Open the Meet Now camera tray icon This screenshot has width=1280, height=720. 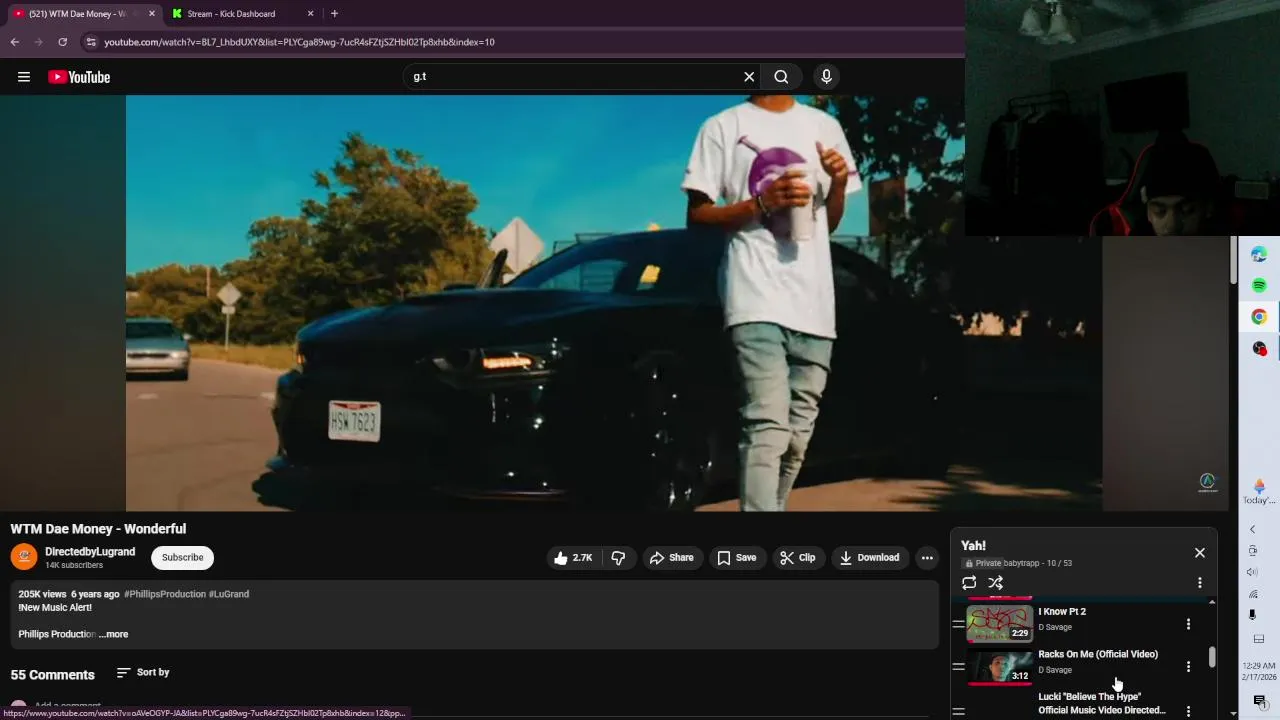pos(1252,551)
